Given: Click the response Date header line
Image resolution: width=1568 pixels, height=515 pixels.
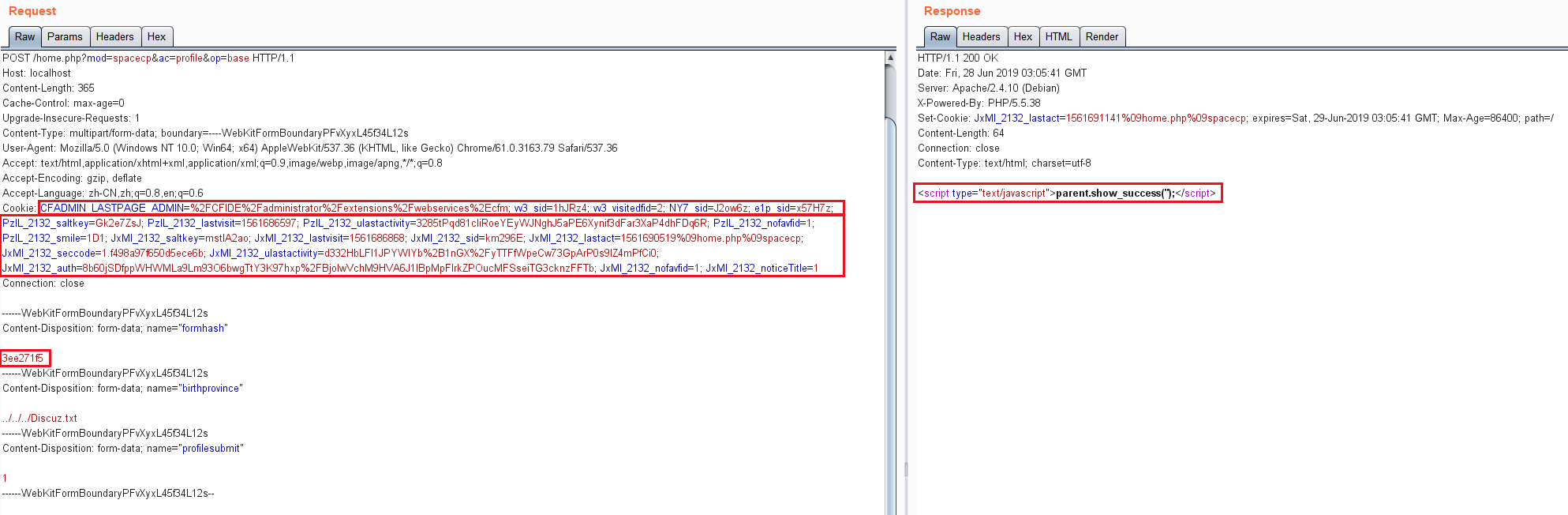Looking at the screenshot, I should coord(1002,73).
